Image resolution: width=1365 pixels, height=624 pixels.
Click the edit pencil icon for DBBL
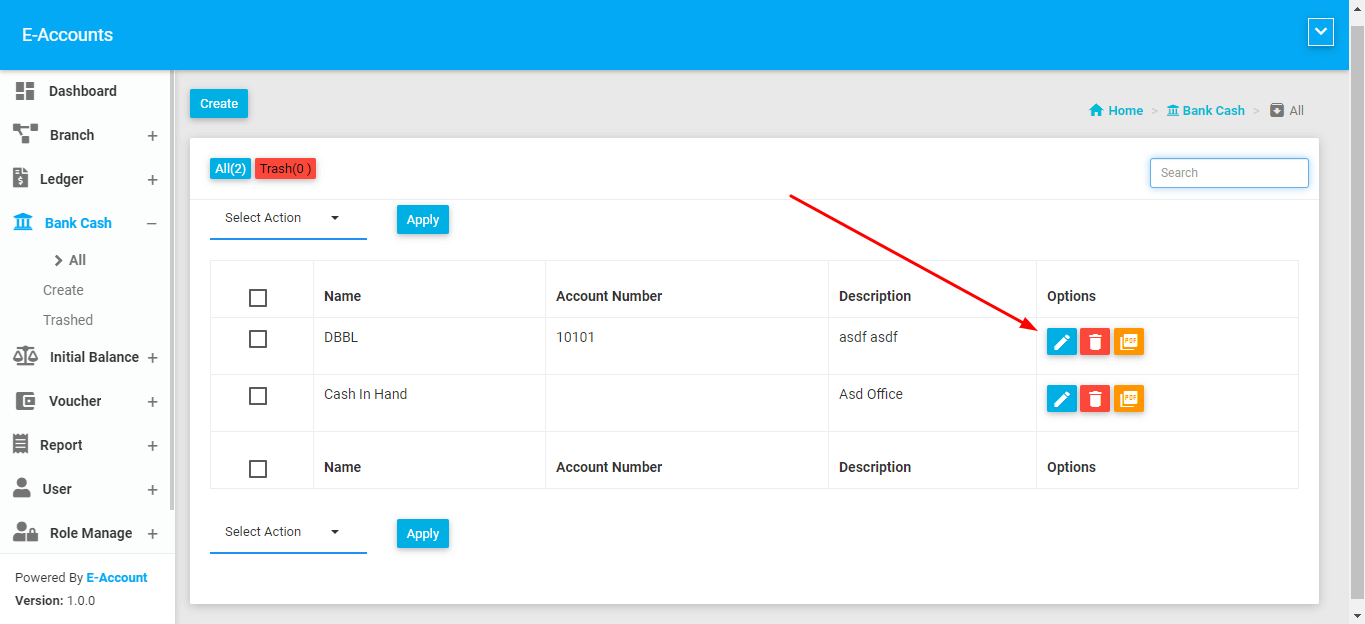[1061, 342]
